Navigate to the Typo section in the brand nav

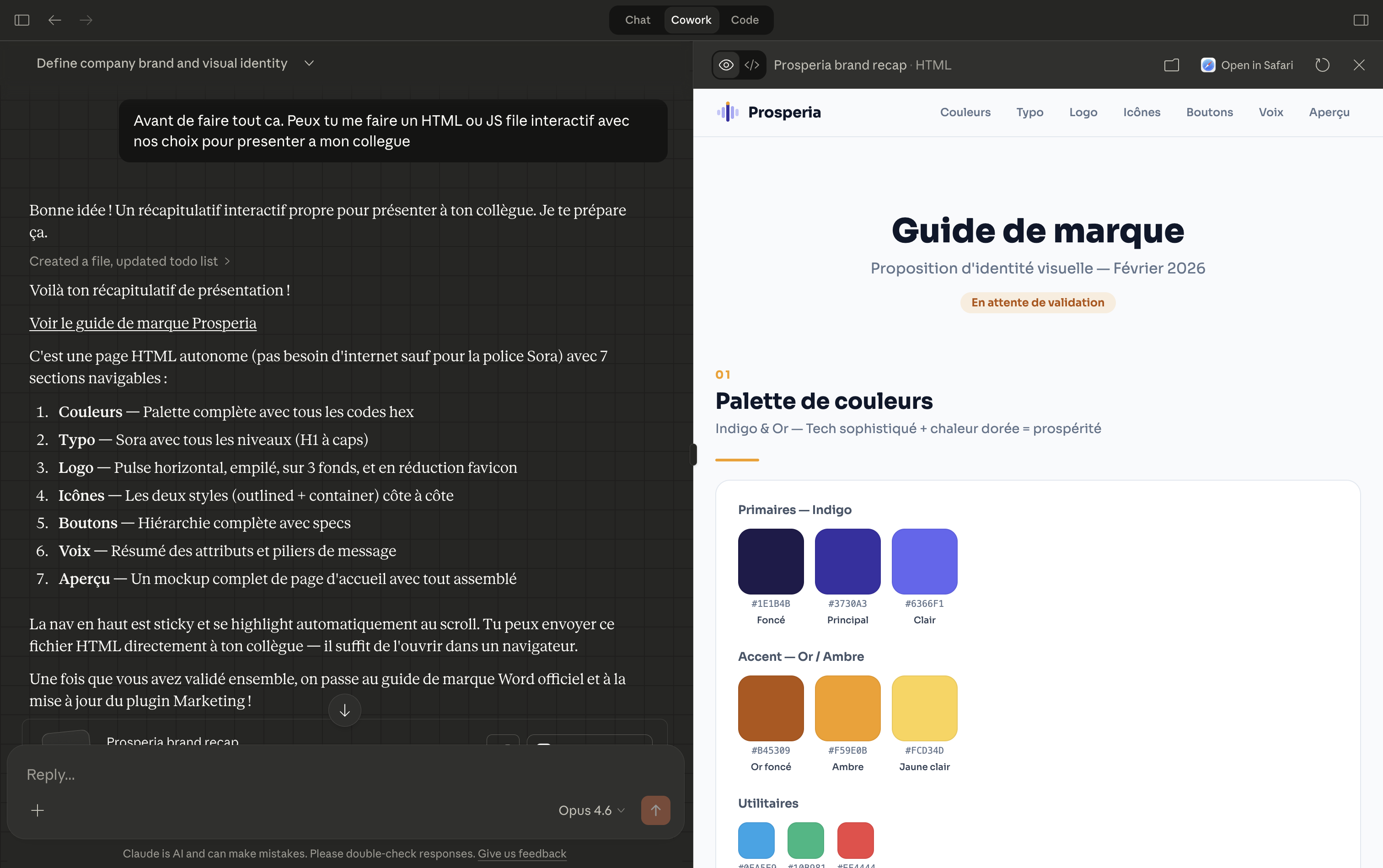[1030, 112]
